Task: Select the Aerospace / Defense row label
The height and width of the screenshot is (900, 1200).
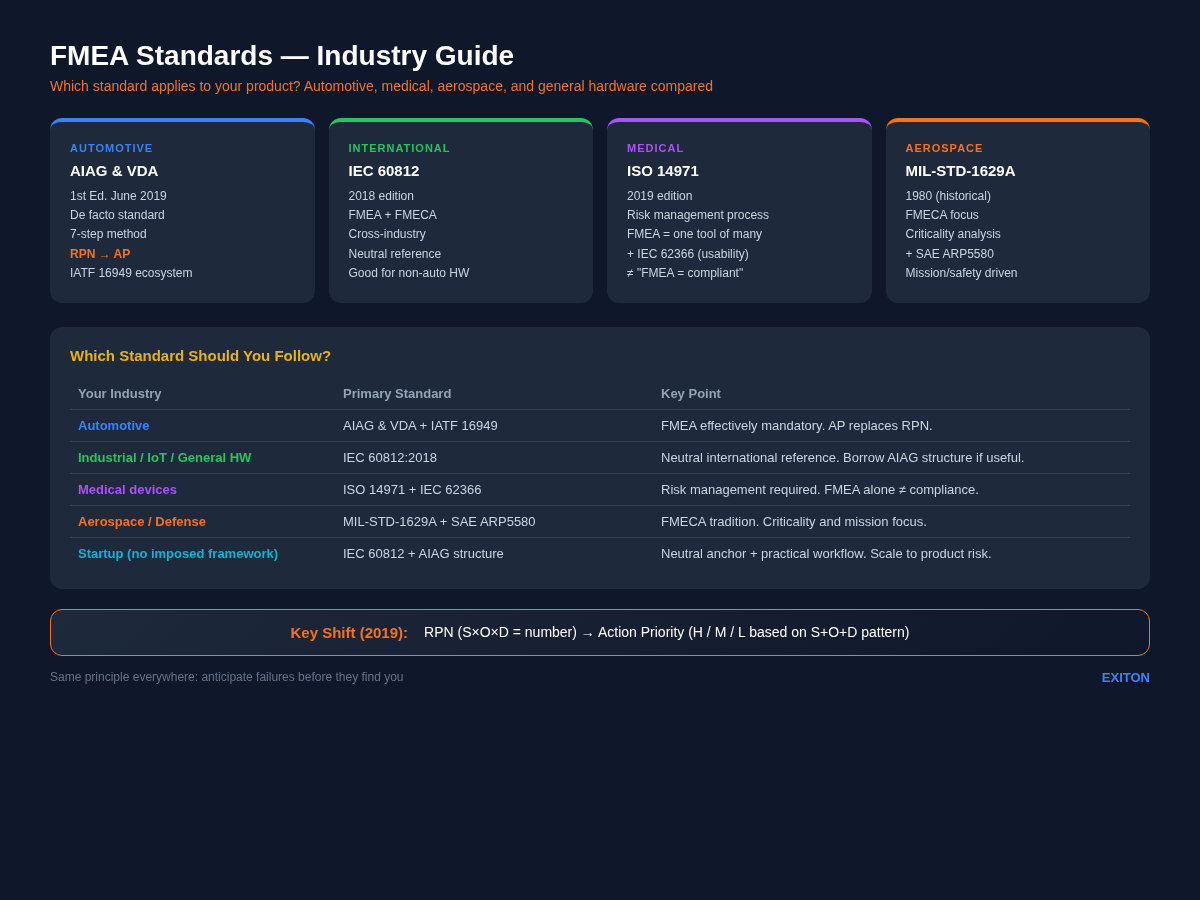Action: pos(142,521)
